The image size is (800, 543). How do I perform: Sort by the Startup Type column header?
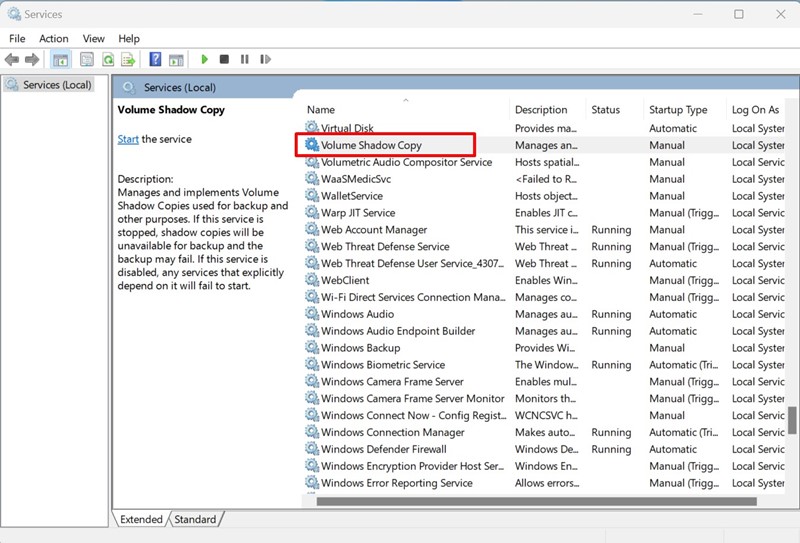pos(677,110)
